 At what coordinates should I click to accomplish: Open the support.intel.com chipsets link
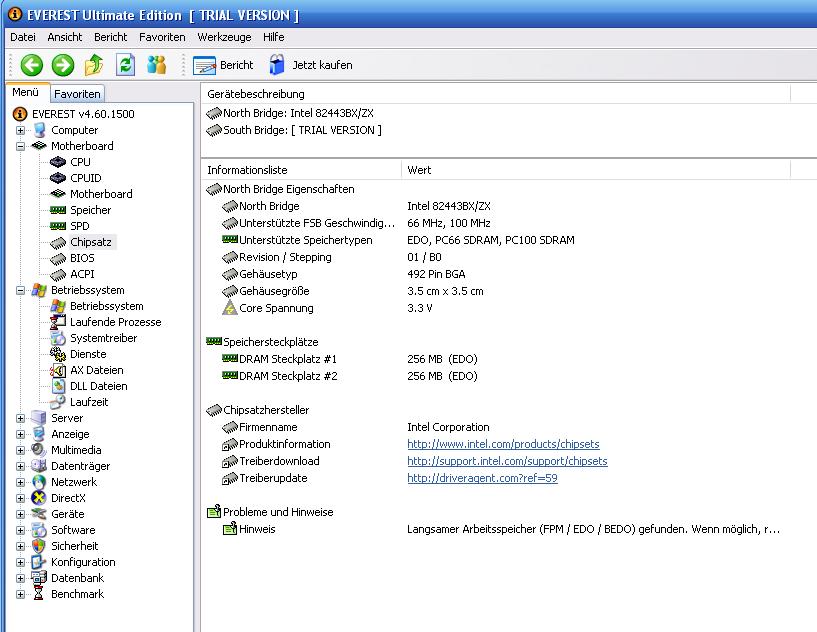(x=507, y=461)
